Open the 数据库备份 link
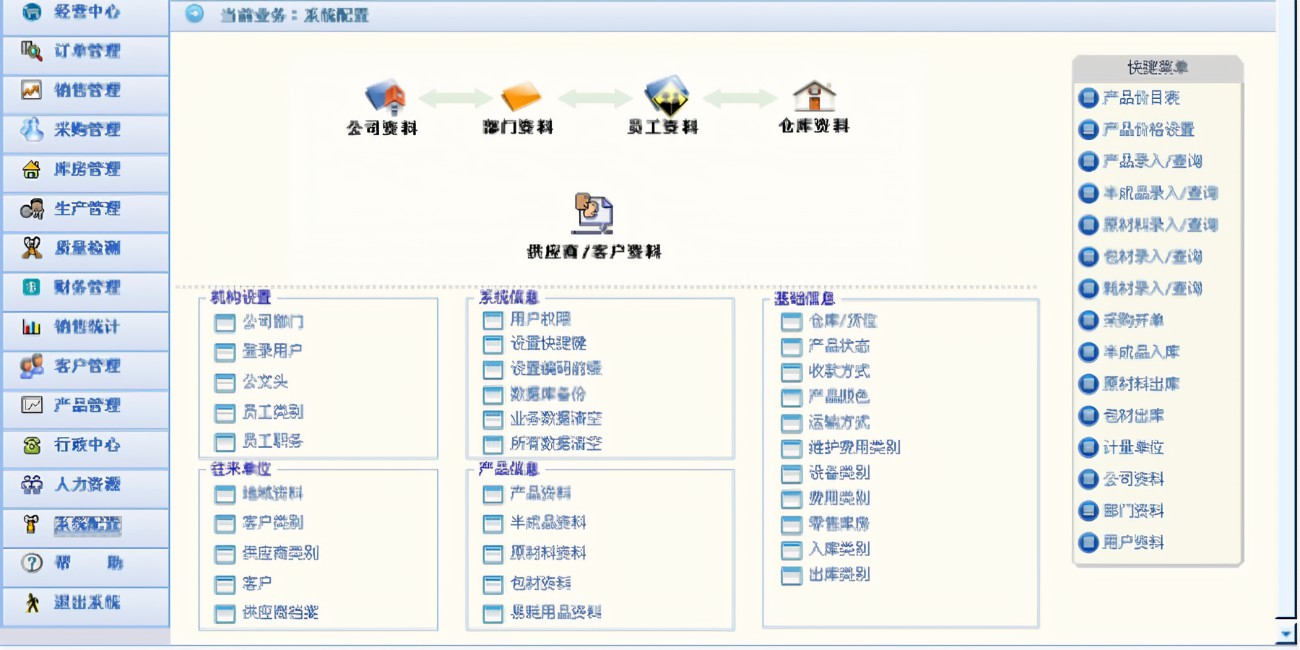This screenshot has width=1300, height=650. pyautogui.click(x=548, y=394)
